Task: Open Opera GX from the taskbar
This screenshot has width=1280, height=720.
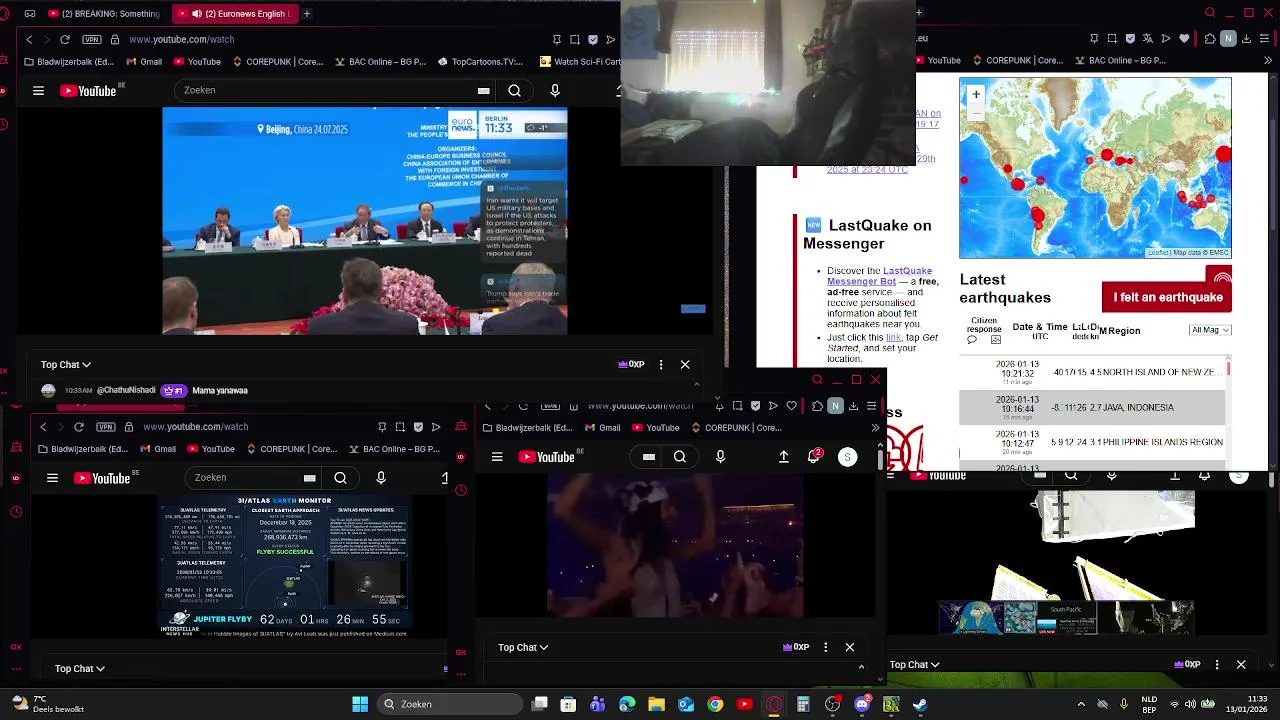Action: 773,704
